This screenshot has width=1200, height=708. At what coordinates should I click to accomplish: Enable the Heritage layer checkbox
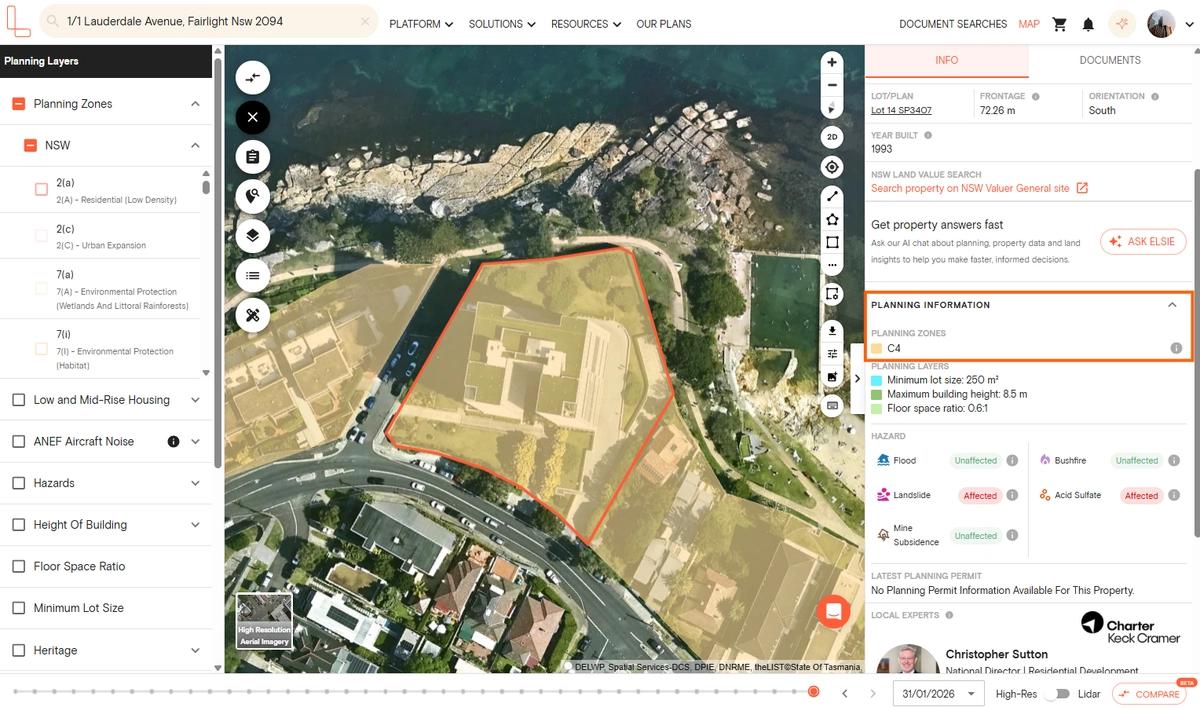pyautogui.click(x=18, y=650)
